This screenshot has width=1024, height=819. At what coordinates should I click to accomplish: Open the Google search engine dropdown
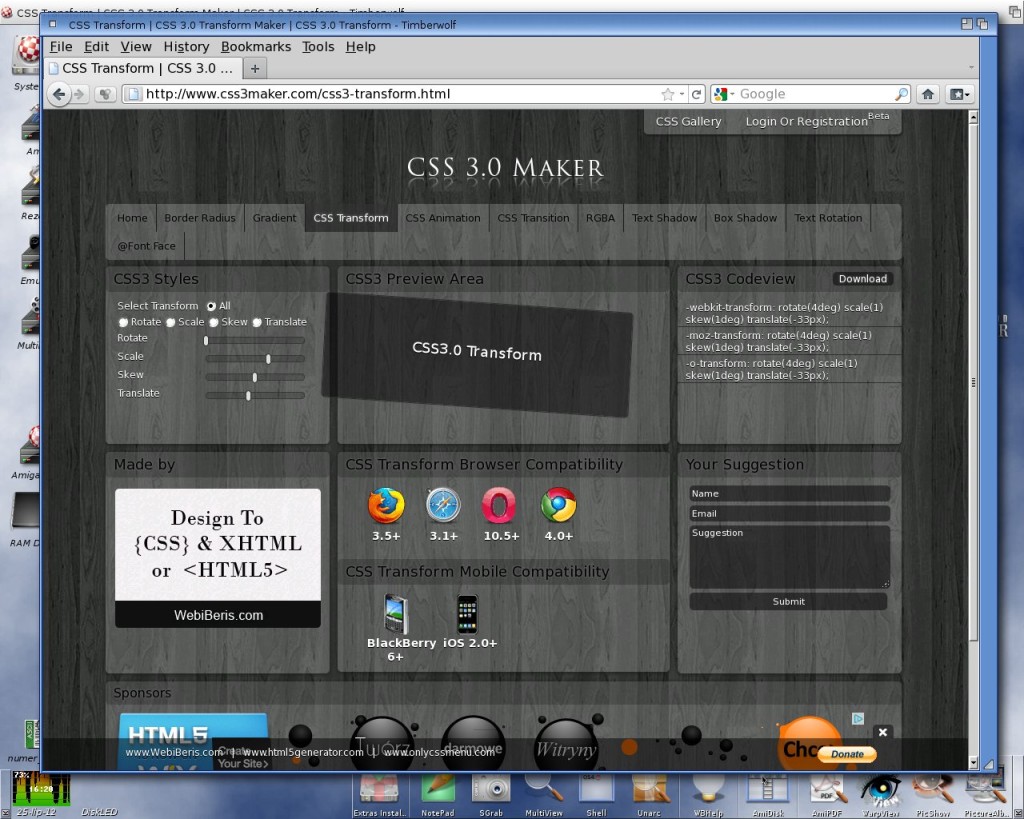pyautogui.click(x=724, y=94)
